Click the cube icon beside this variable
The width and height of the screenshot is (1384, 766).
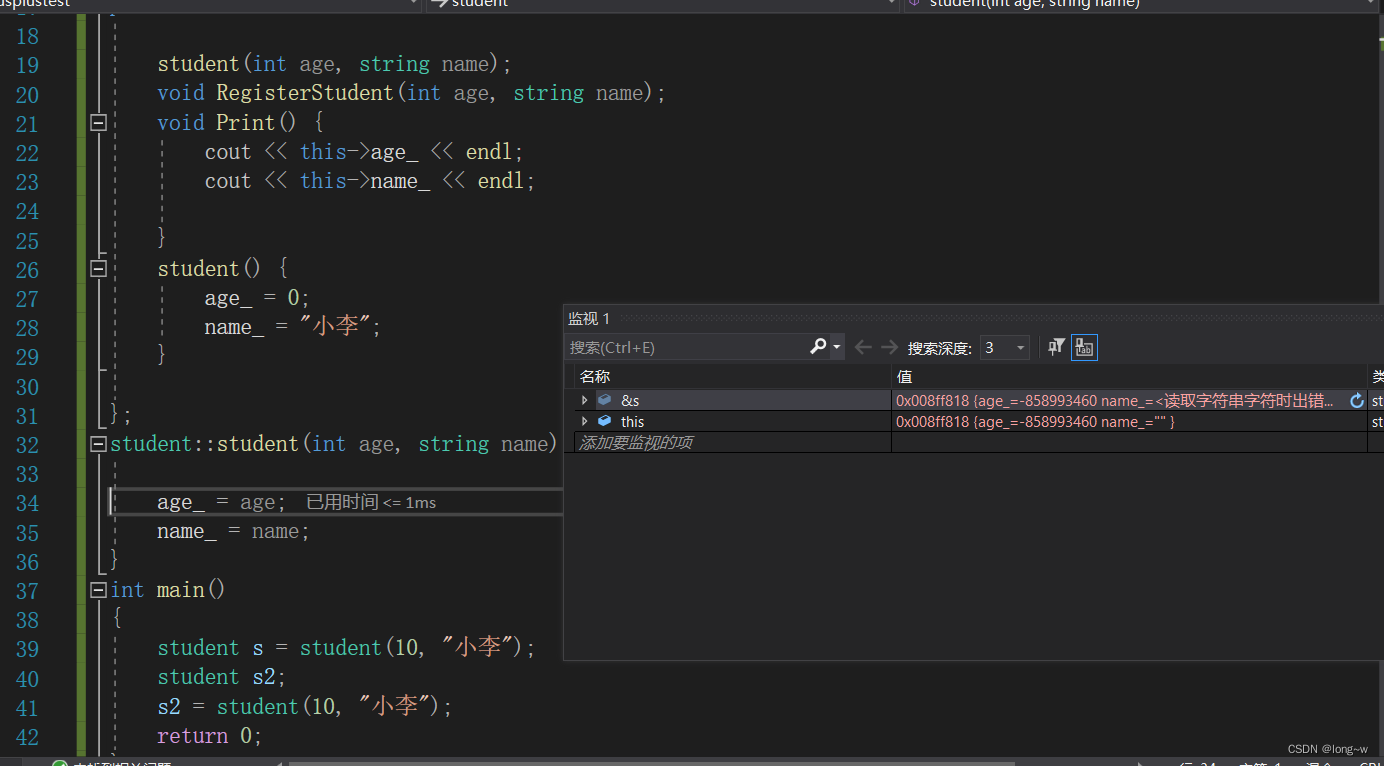604,421
